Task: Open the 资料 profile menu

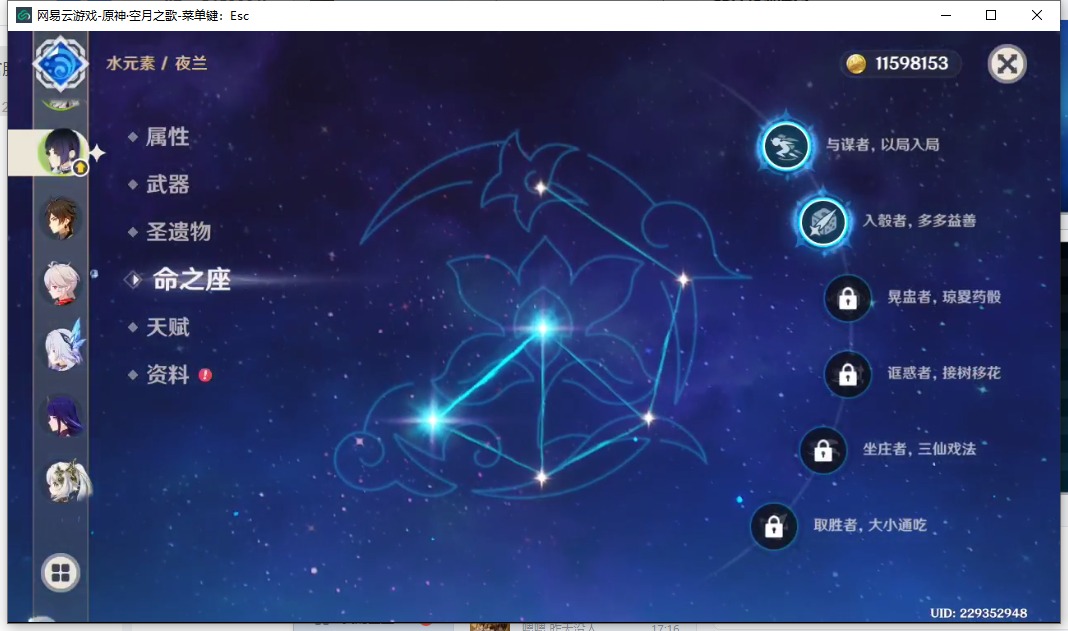Action: (168, 375)
